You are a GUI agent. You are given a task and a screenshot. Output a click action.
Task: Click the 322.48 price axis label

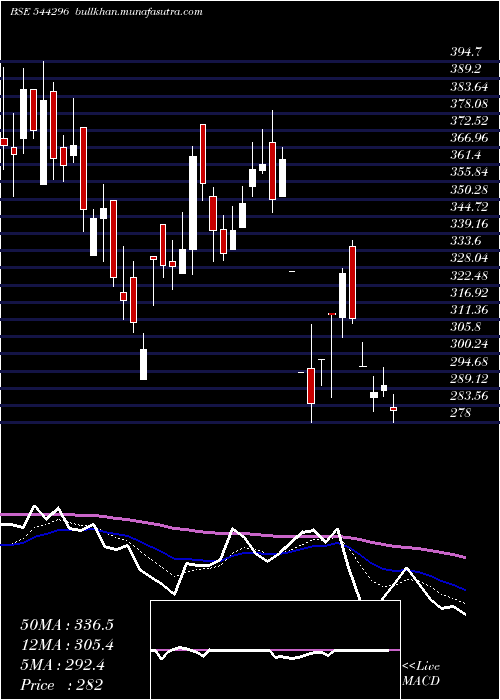pos(469,275)
